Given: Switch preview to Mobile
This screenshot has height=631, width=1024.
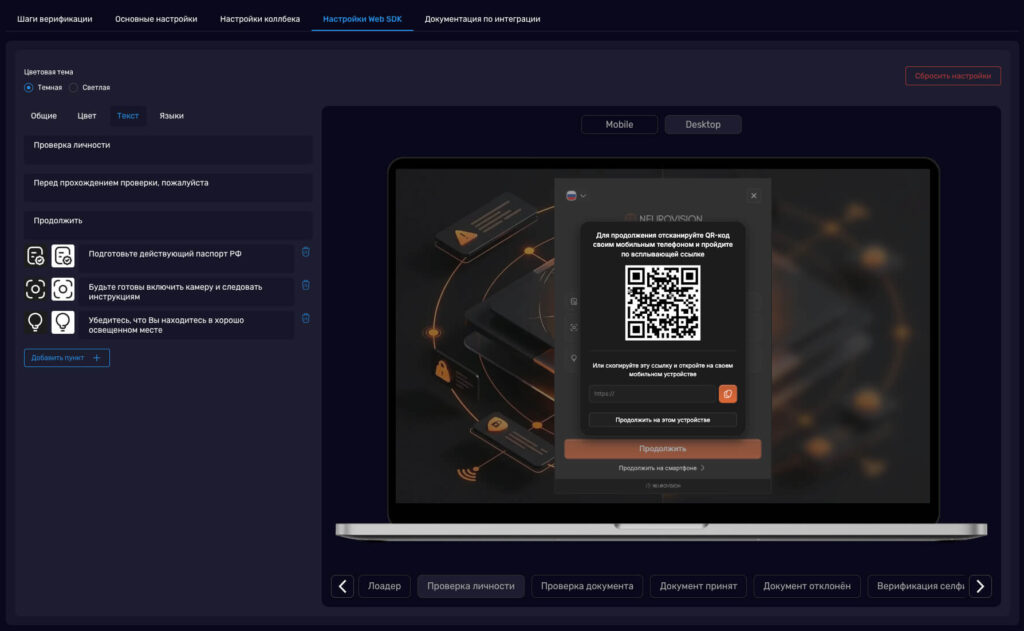Looking at the screenshot, I should pos(619,125).
